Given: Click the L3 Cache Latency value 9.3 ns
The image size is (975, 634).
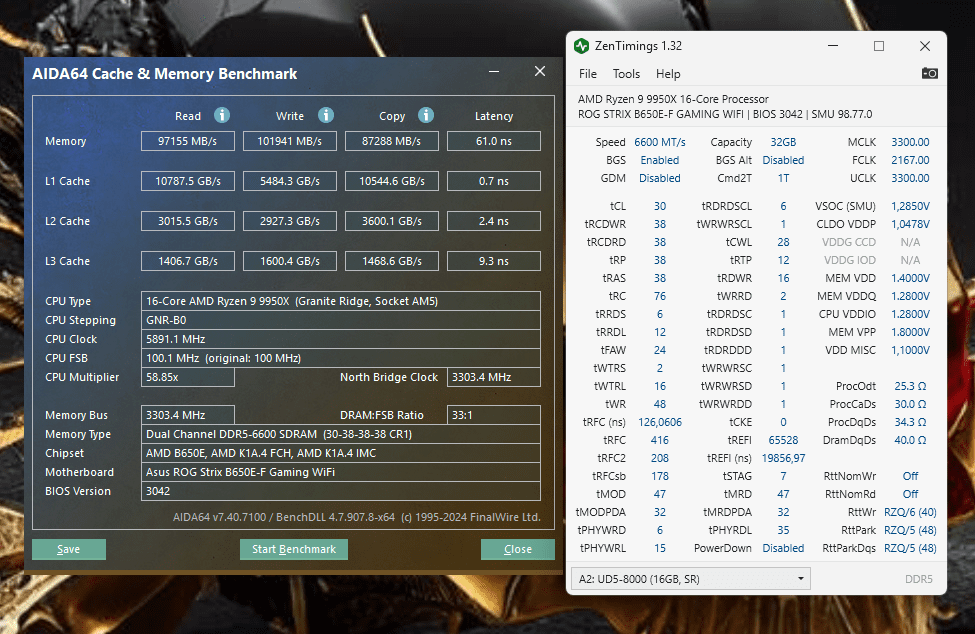Looking at the screenshot, I should 494,261.
